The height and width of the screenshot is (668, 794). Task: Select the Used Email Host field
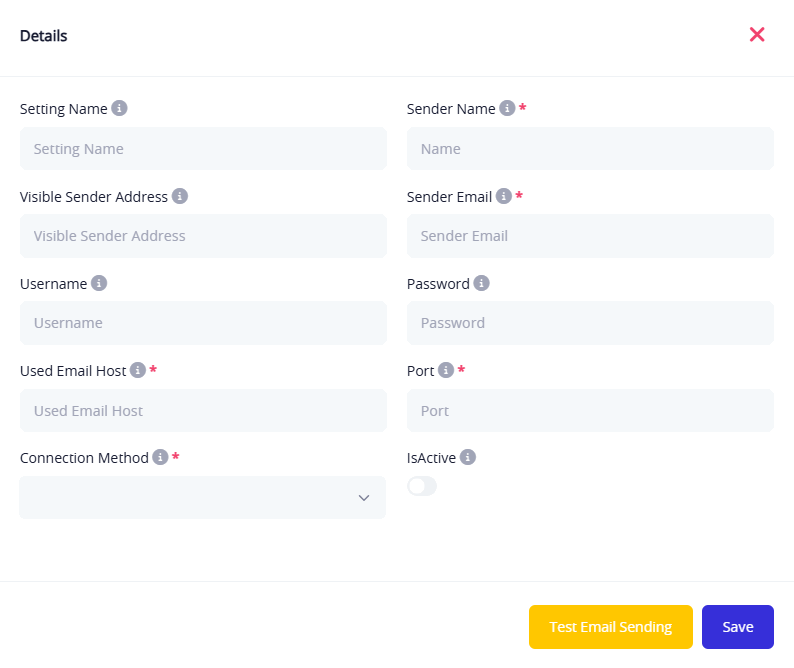[x=203, y=410]
